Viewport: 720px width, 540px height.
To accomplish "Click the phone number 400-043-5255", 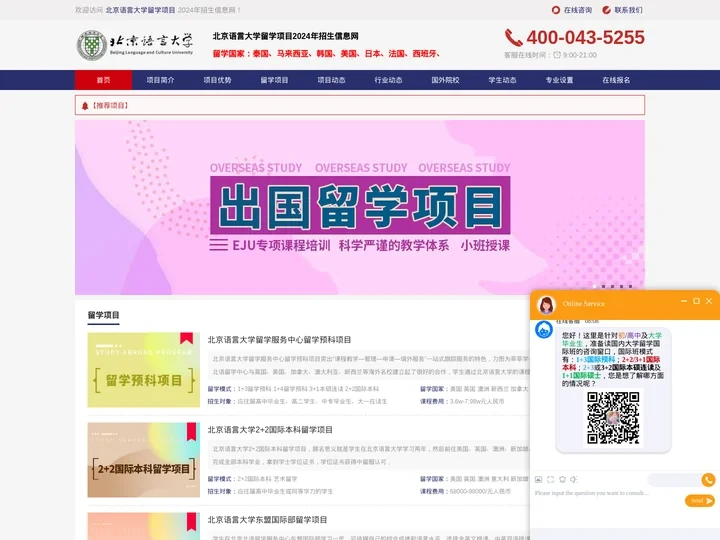I will click(585, 38).
